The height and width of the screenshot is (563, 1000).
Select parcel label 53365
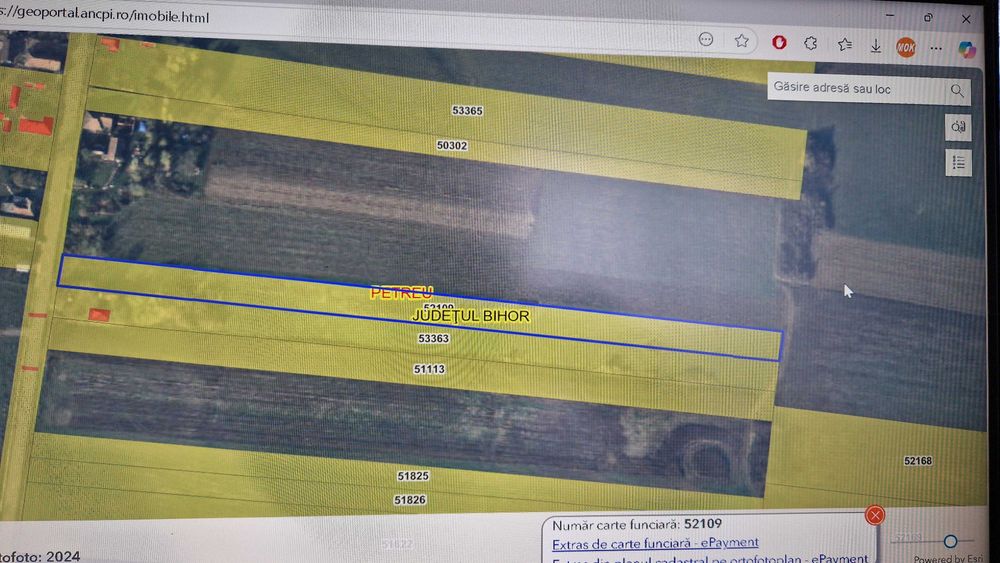tap(467, 110)
